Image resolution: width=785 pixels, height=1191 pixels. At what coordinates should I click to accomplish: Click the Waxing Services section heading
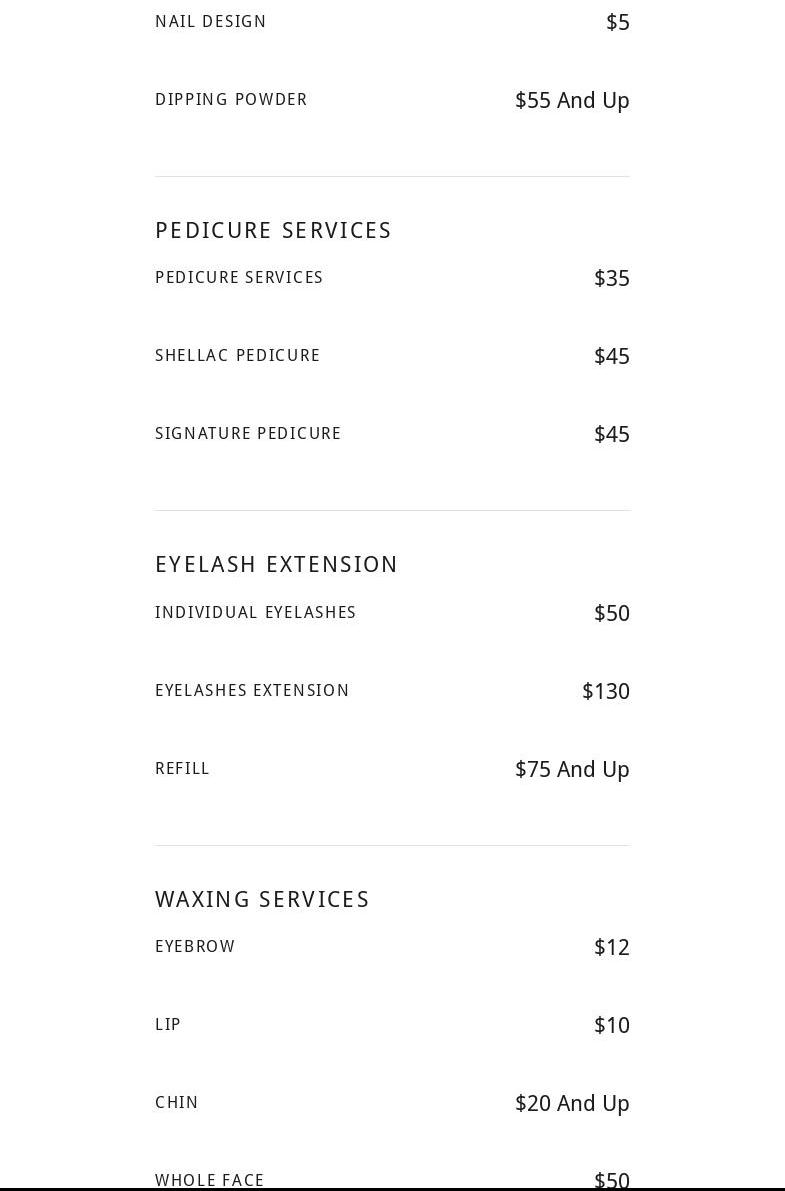pyautogui.click(x=262, y=900)
